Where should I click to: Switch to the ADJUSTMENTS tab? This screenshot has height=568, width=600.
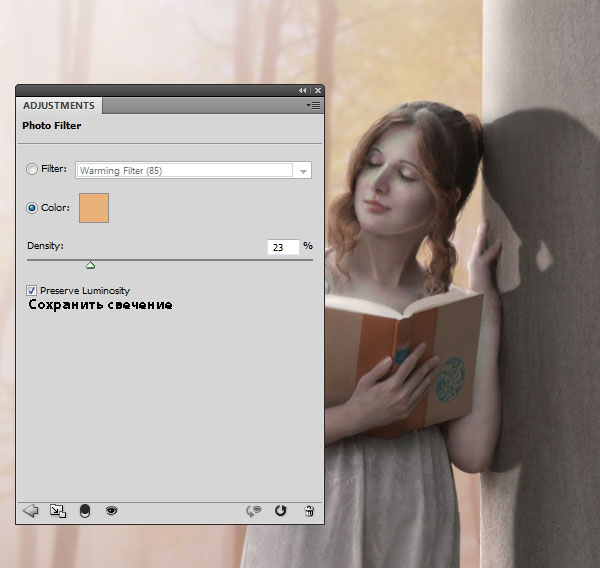[59, 106]
